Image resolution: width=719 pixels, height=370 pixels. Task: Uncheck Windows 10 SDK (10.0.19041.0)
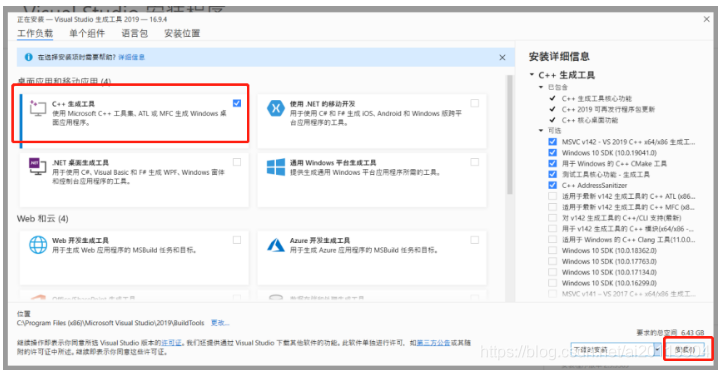(x=553, y=153)
